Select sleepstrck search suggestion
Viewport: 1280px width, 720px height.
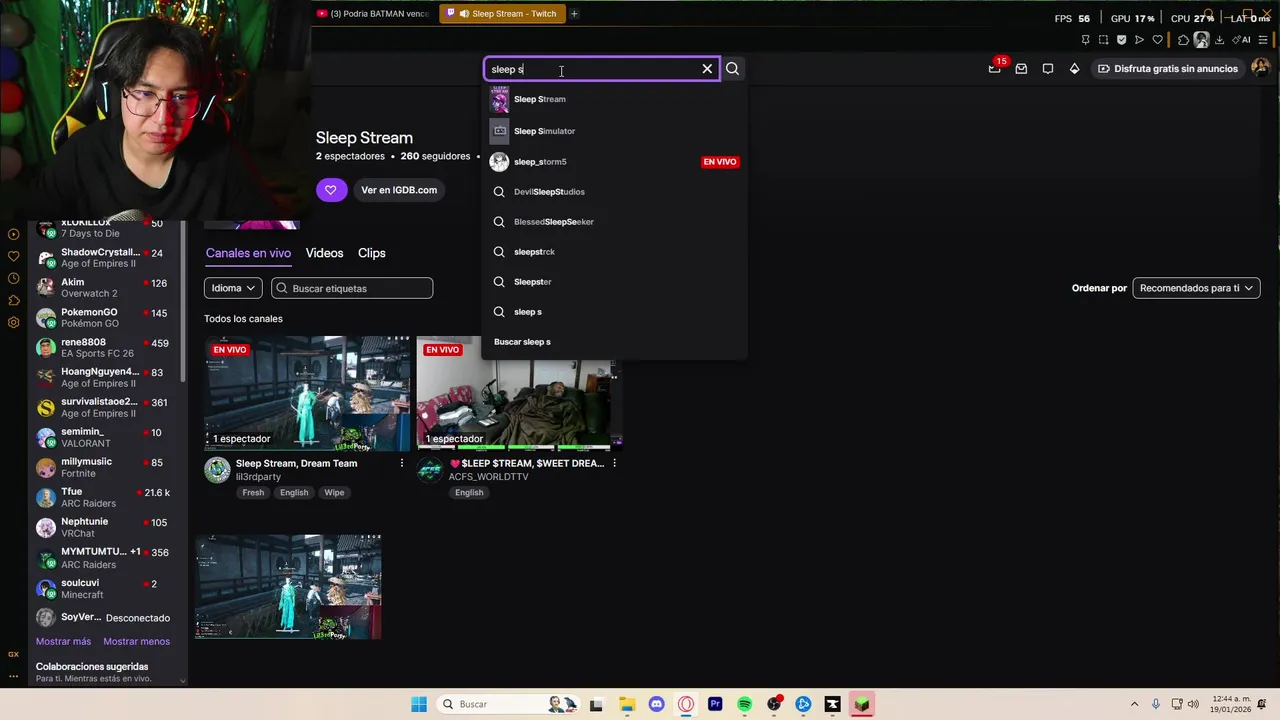tap(613, 252)
